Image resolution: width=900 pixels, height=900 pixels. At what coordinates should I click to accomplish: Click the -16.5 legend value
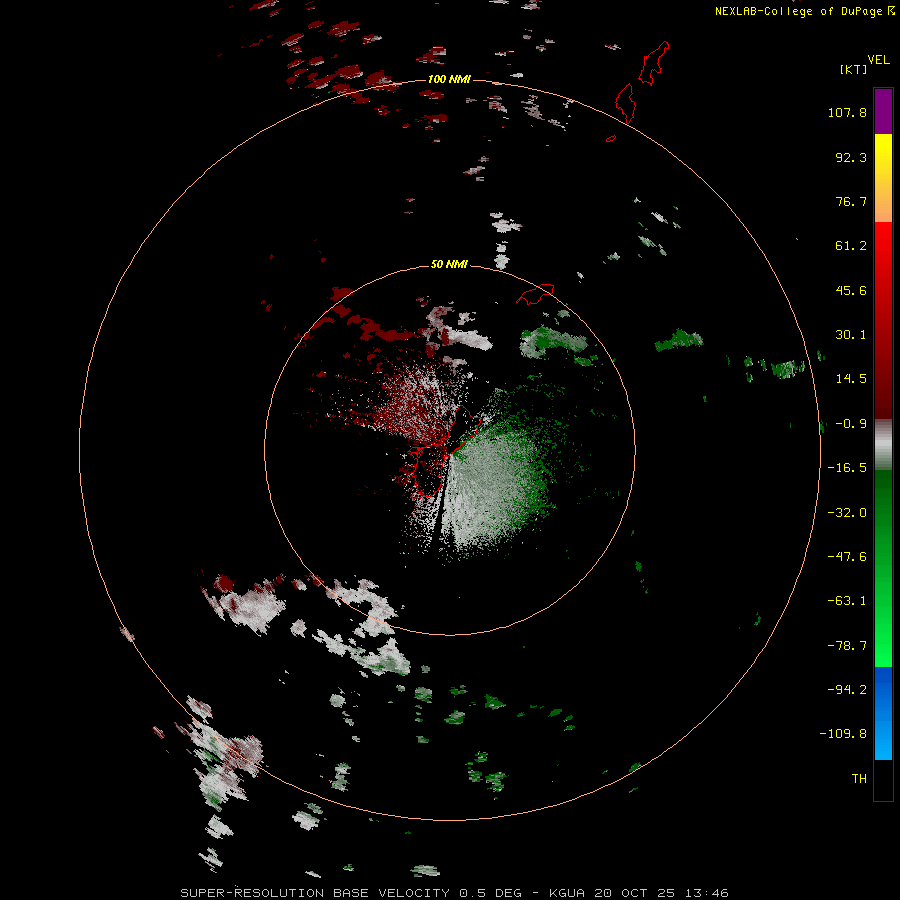(847, 468)
